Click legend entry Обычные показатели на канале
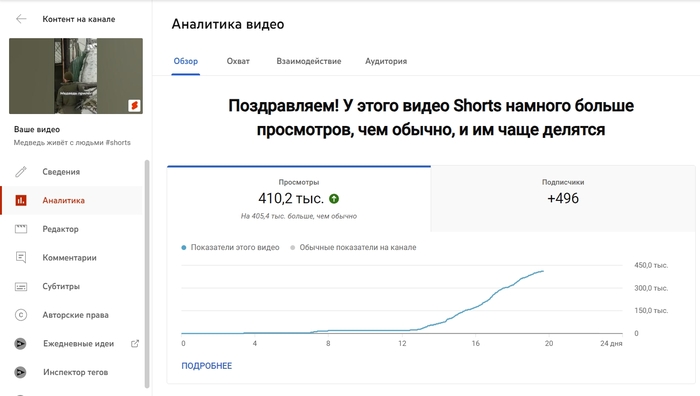Image resolution: width=700 pixels, height=396 pixels. (x=353, y=247)
